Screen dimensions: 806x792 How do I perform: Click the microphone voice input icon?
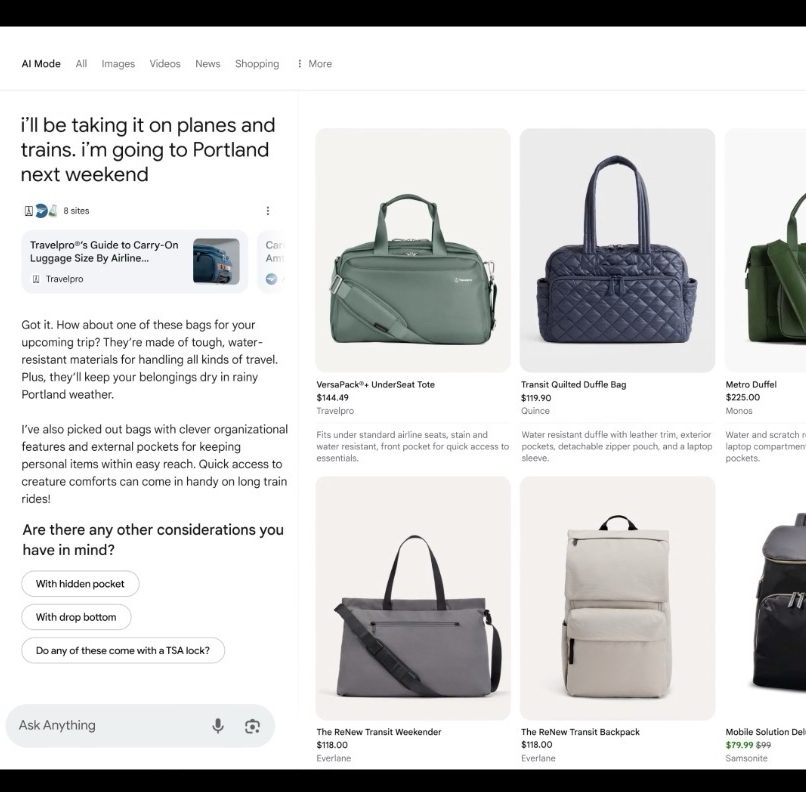coord(218,726)
